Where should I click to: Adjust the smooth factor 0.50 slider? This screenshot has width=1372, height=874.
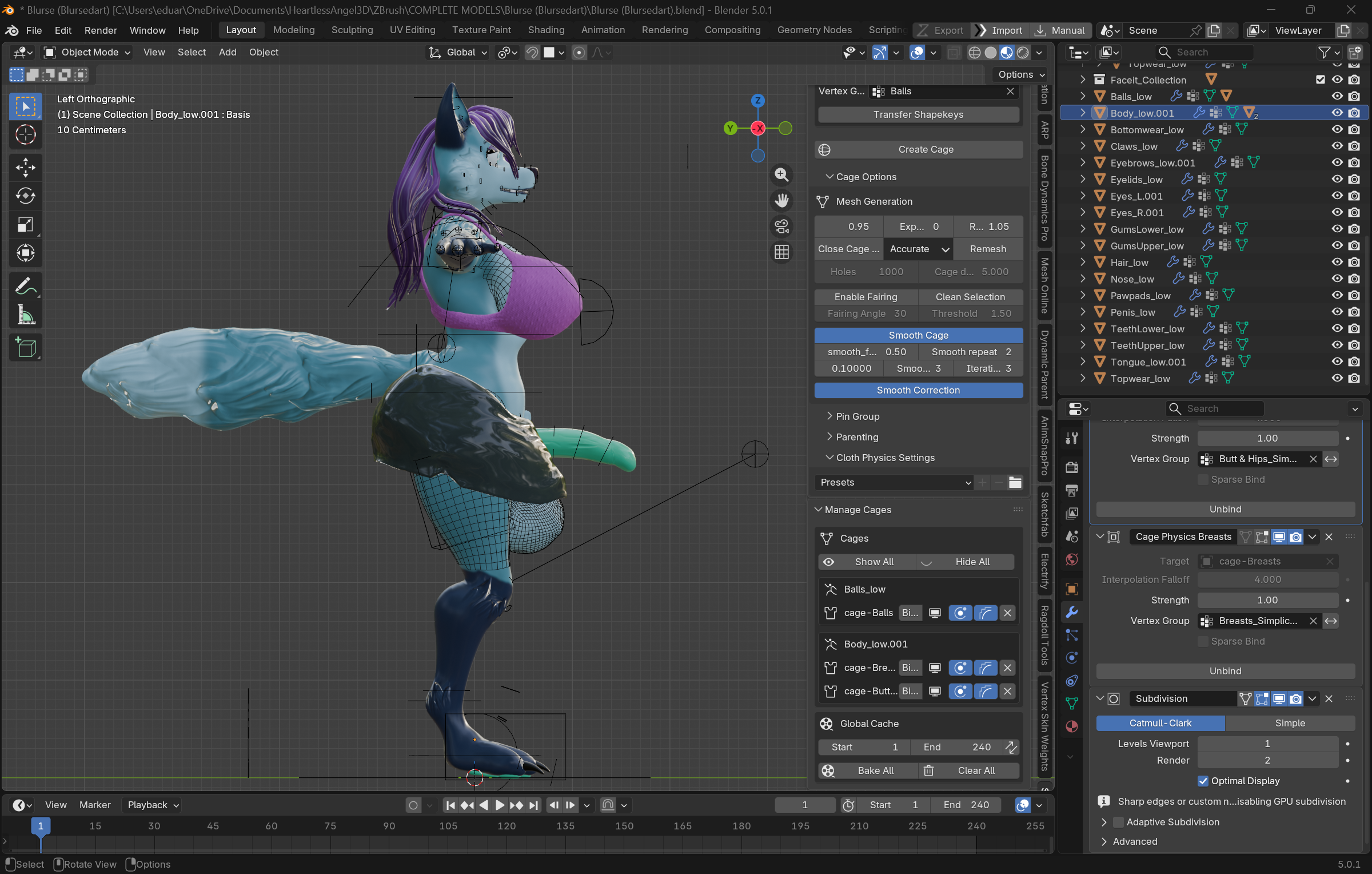pos(867,352)
